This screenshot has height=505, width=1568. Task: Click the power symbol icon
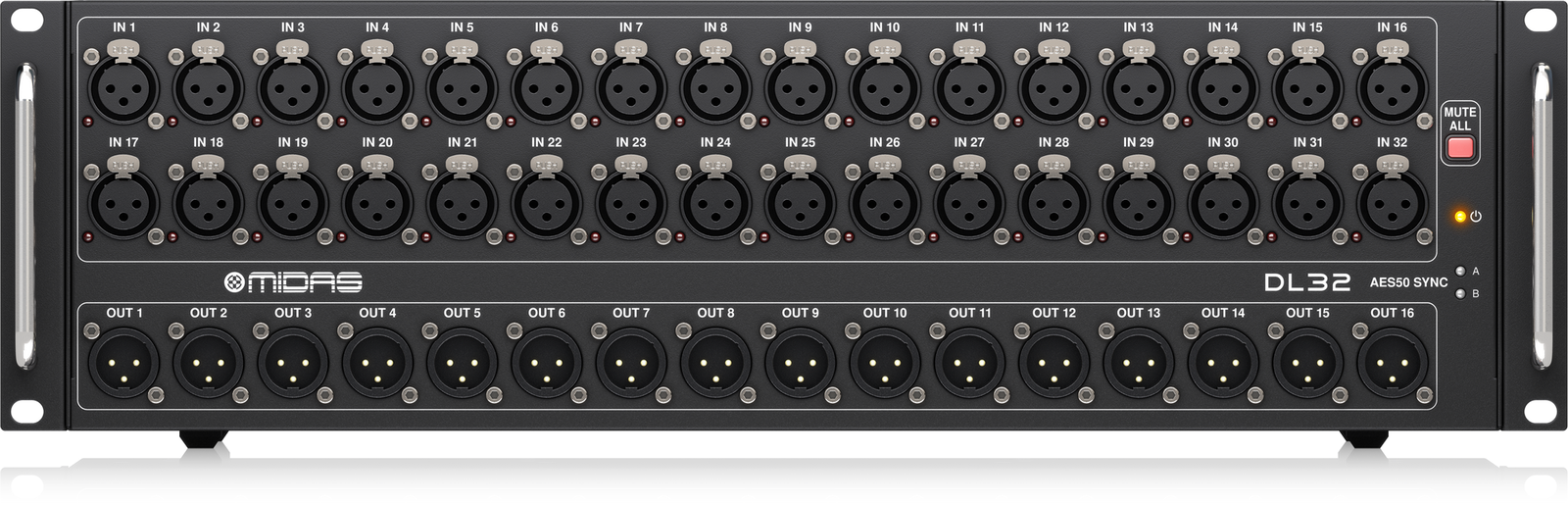[x=1476, y=216]
